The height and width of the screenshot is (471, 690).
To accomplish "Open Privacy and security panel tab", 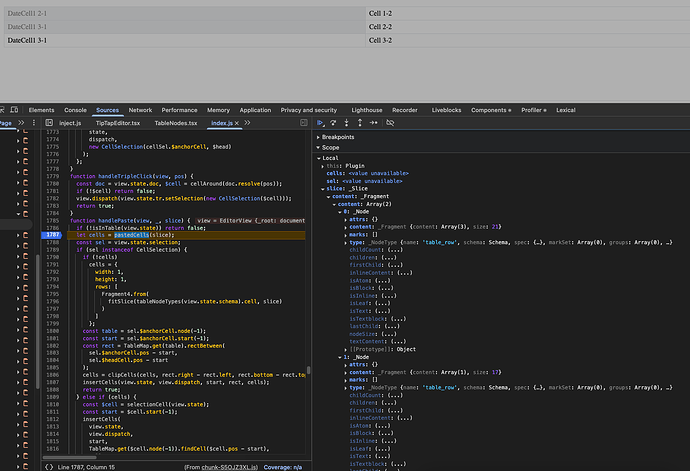I will tap(308, 110).
